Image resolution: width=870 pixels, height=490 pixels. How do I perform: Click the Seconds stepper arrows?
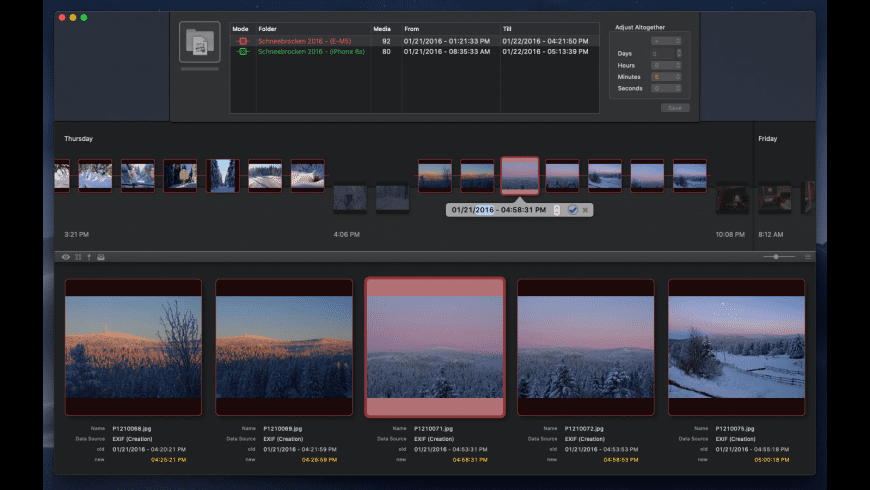(x=679, y=88)
